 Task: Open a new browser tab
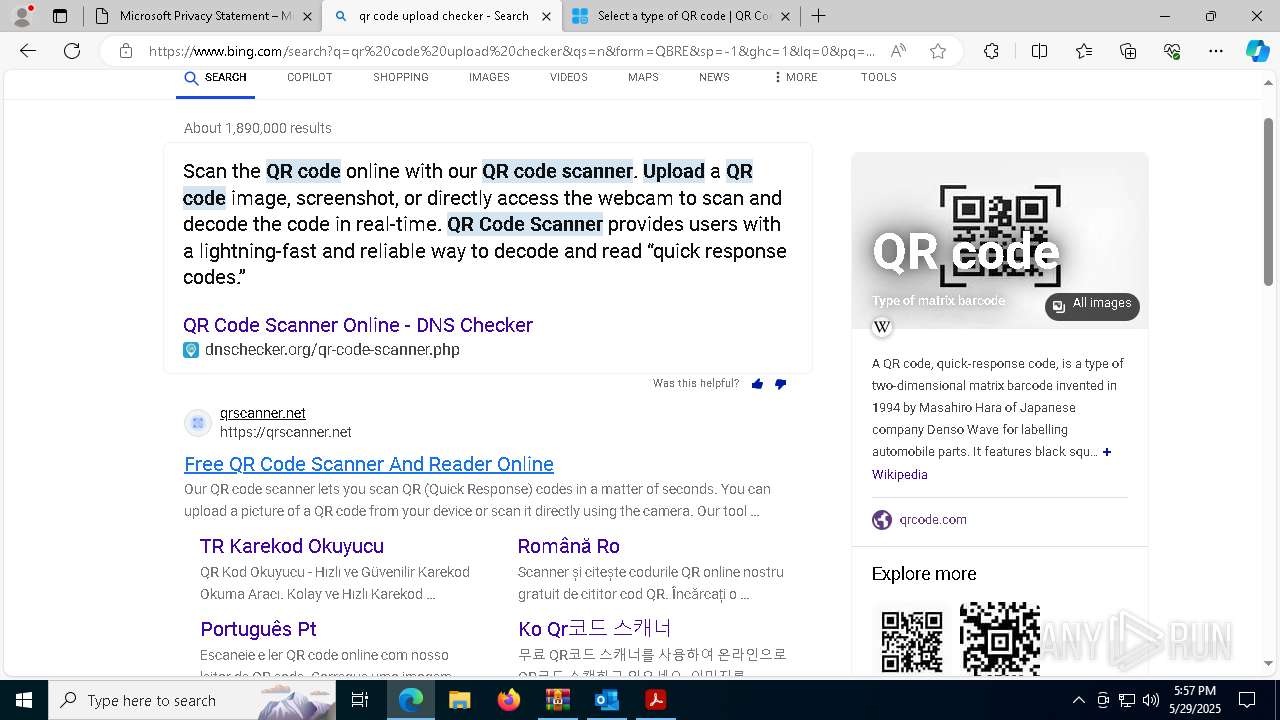point(818,16)
